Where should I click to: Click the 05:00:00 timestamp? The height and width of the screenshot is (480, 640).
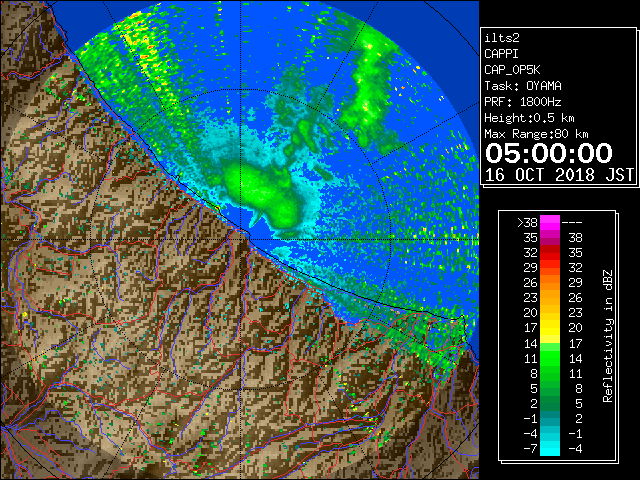[549, 153]
